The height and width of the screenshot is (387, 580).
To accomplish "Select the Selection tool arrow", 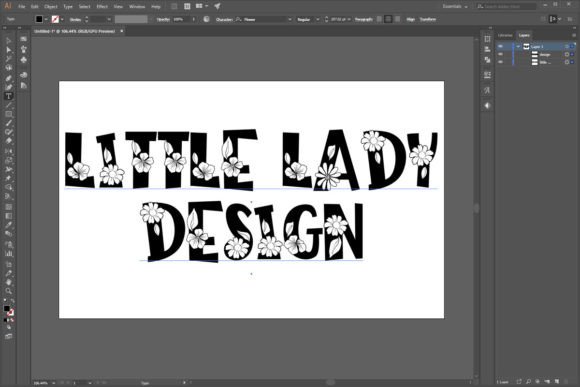I will pos(8,40).
